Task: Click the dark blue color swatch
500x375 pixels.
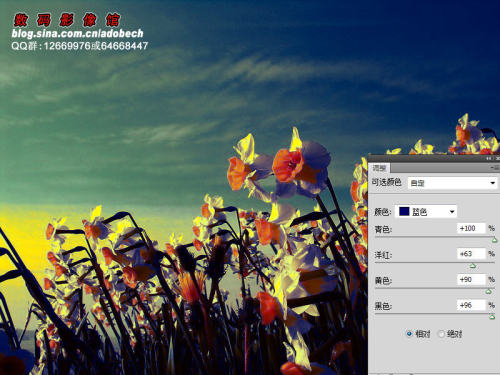Action: (x=404, y=211)
